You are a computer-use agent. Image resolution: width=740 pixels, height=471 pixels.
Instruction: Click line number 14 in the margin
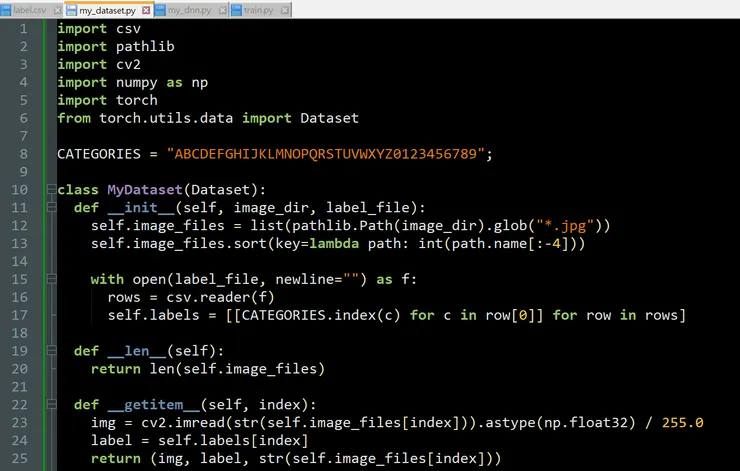point(19,261)
